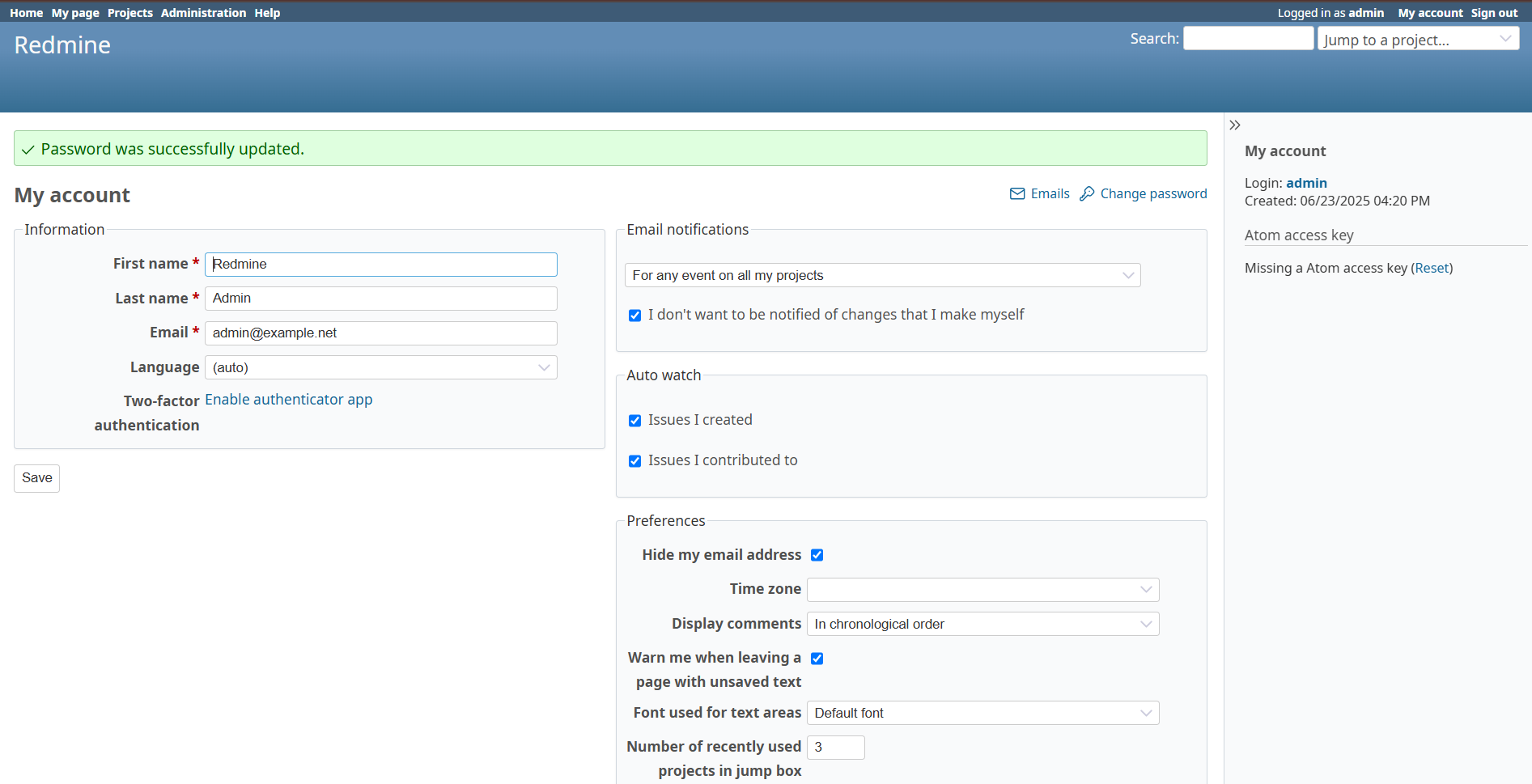Click into the Search input field

coord(1248,39)
